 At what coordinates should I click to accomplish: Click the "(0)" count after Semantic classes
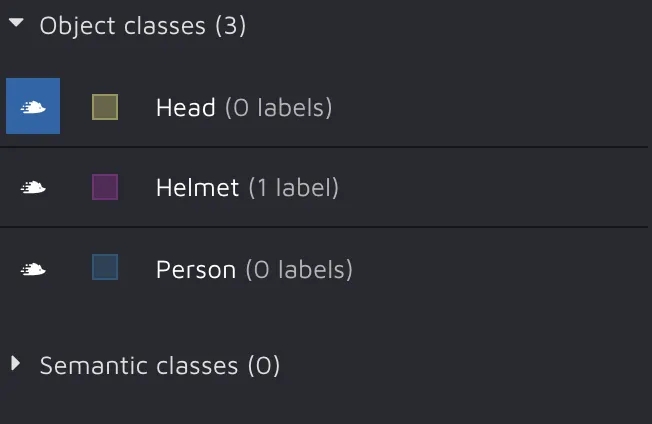(263, 365)
